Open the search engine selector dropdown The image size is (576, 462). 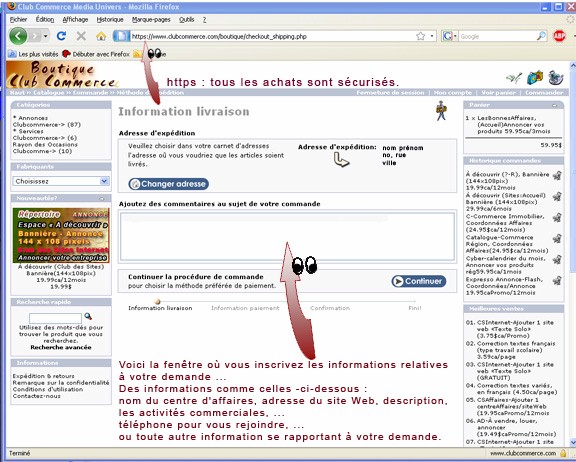(x=449, y=36)
